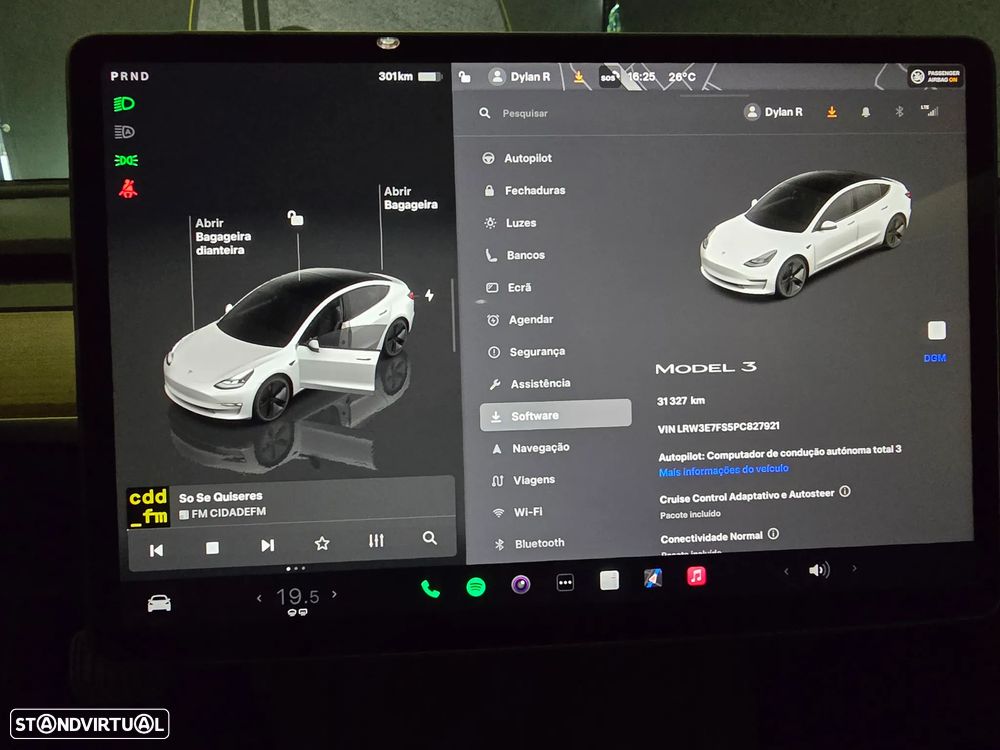This screenshot has height=750, width=1000.
Task: Toggle the headlights indicator icon
Action: (124, 104)
